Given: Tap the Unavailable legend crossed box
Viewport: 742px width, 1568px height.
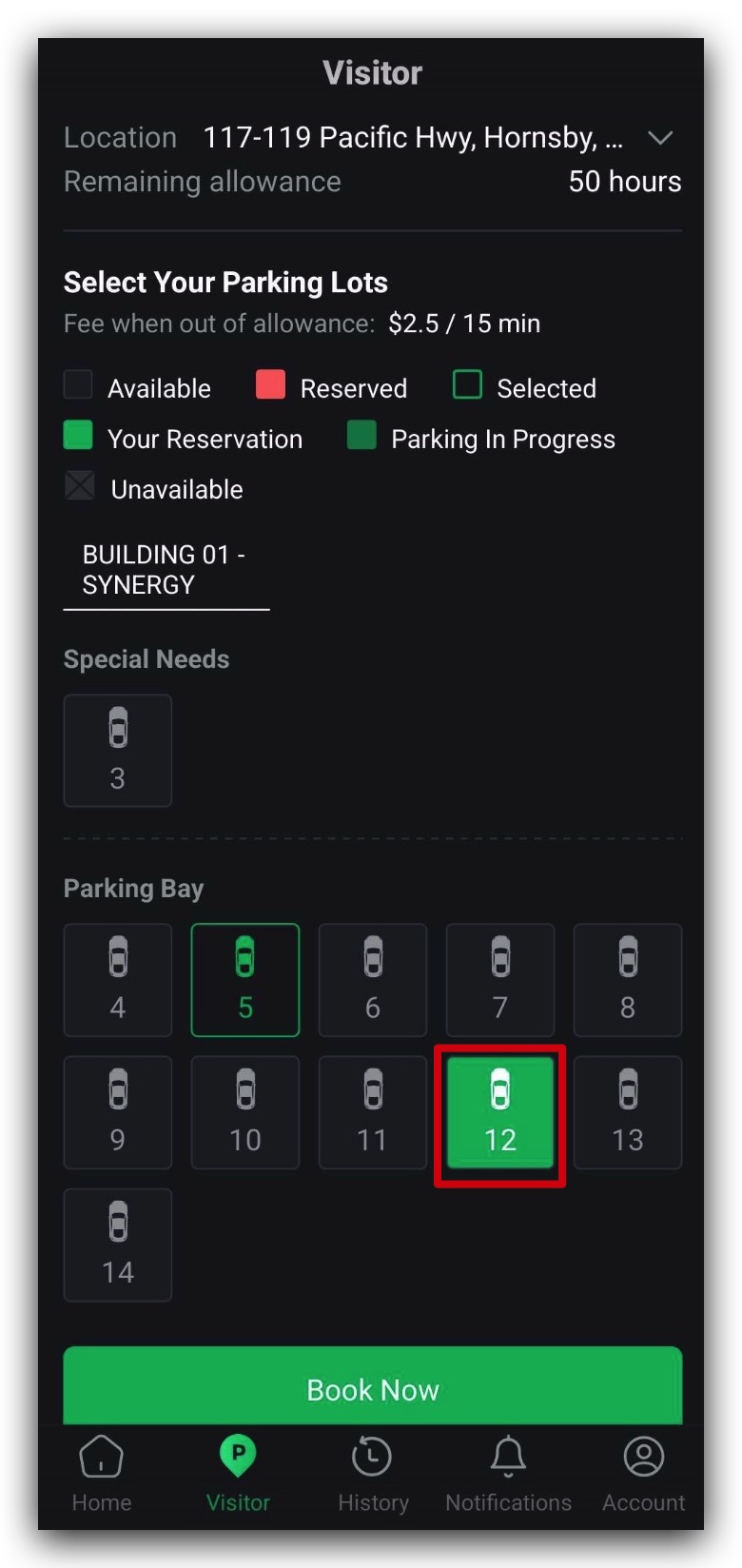Looking at the screenshot, I should pyautogui.click(x=80, y=486).
